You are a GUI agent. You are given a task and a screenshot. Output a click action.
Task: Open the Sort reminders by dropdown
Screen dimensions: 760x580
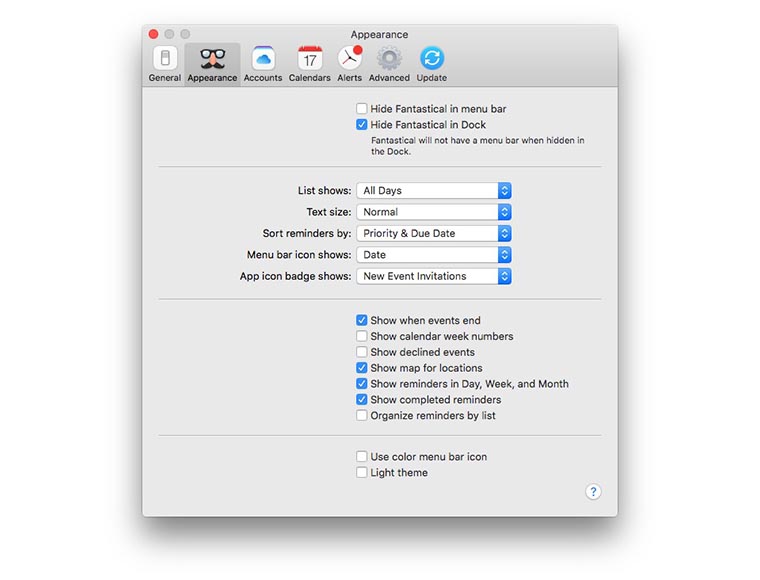434,233
